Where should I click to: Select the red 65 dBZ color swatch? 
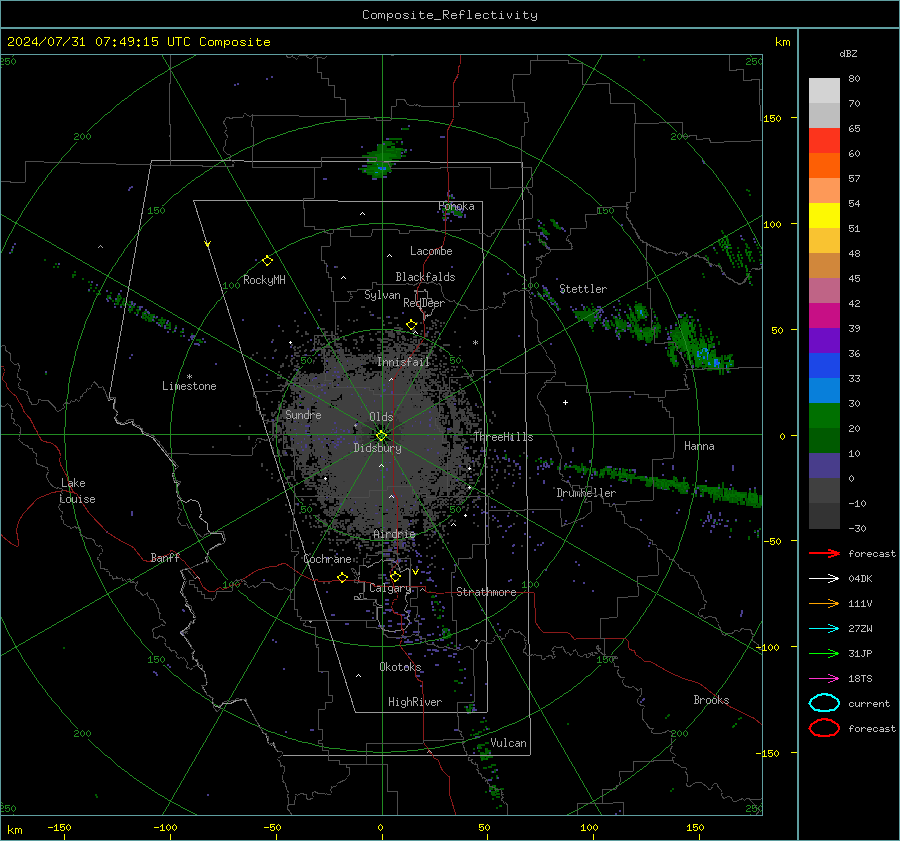(x=824, y=140)
